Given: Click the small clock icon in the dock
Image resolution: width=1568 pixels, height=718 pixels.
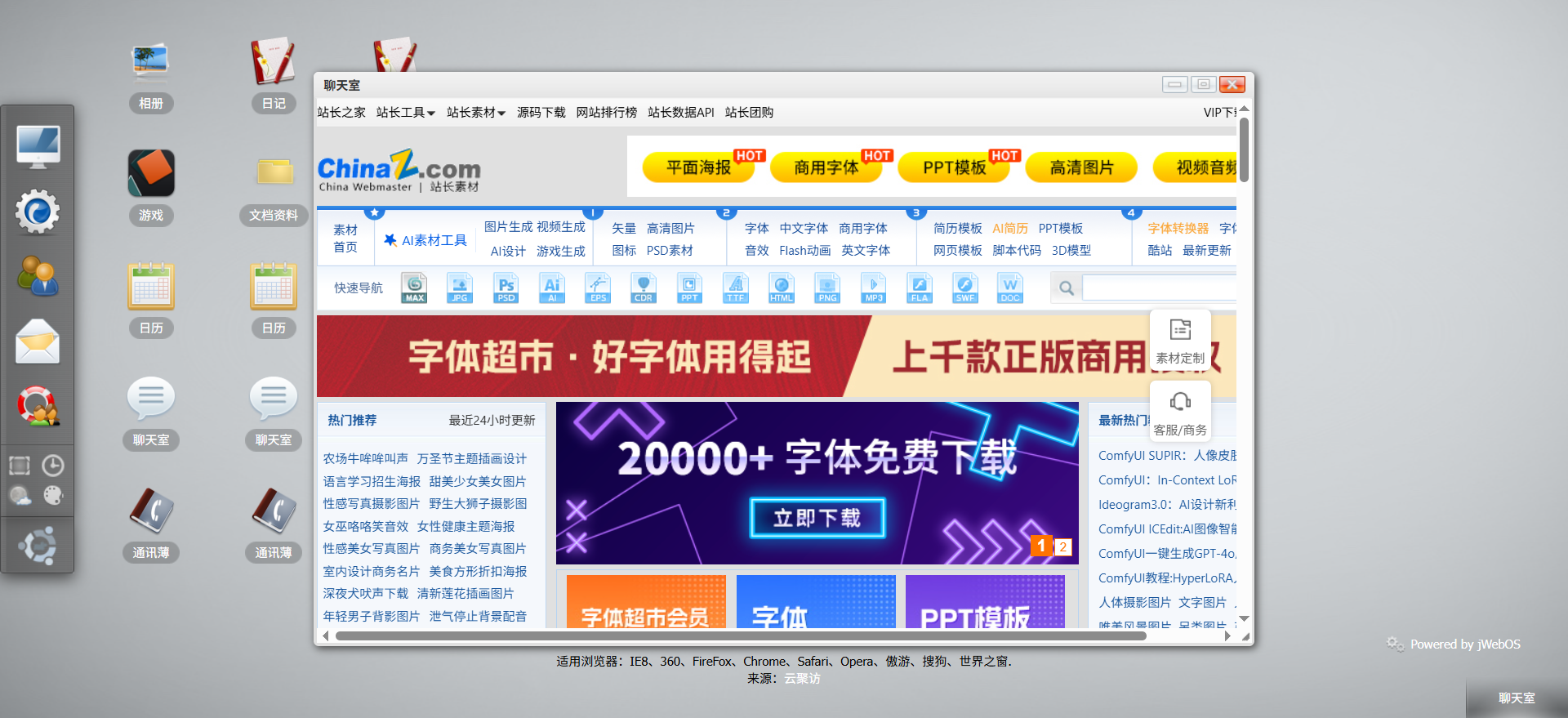Looking at the screenshot, I should point(53,466).
